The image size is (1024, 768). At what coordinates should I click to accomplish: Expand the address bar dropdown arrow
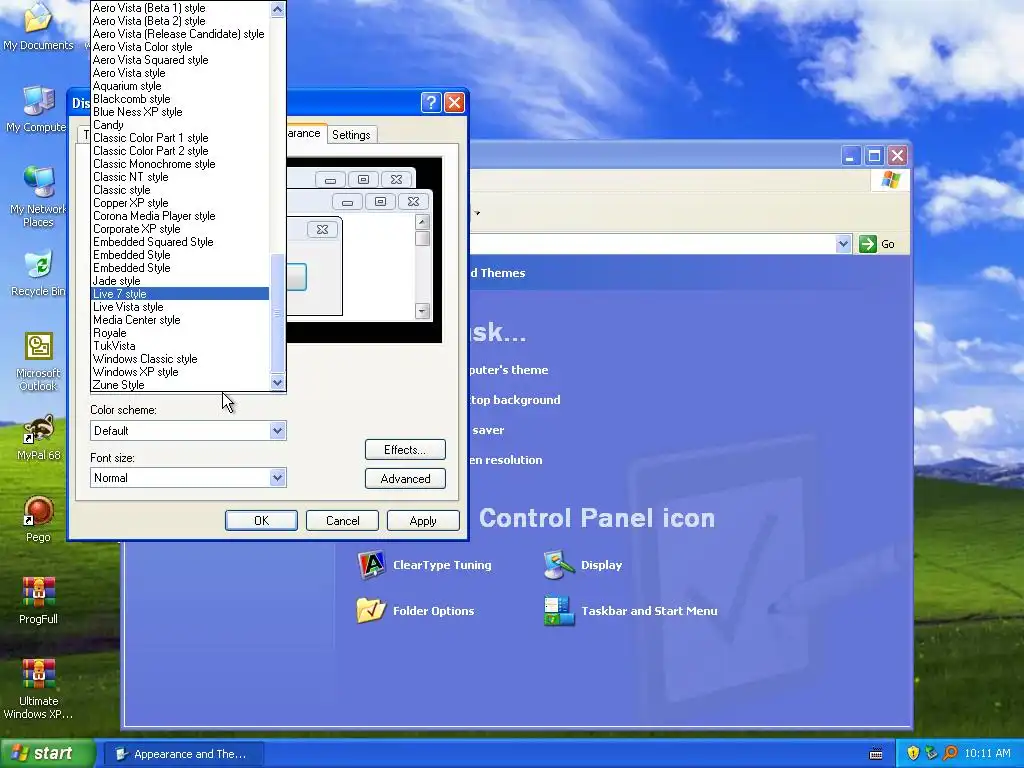click(x=843, y=244)
